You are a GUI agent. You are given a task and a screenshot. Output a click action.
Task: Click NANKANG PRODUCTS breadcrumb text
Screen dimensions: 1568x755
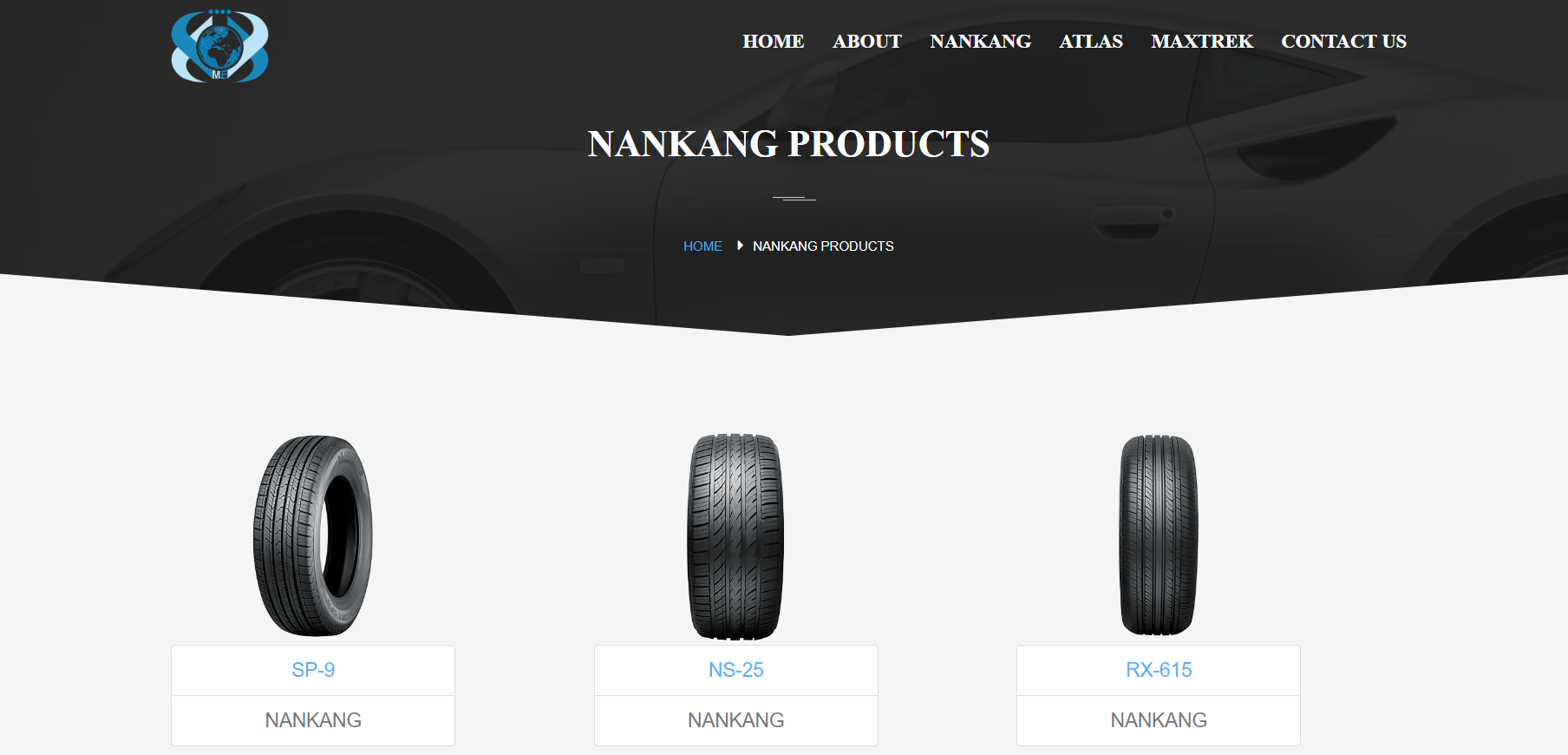tap(823, 246)
